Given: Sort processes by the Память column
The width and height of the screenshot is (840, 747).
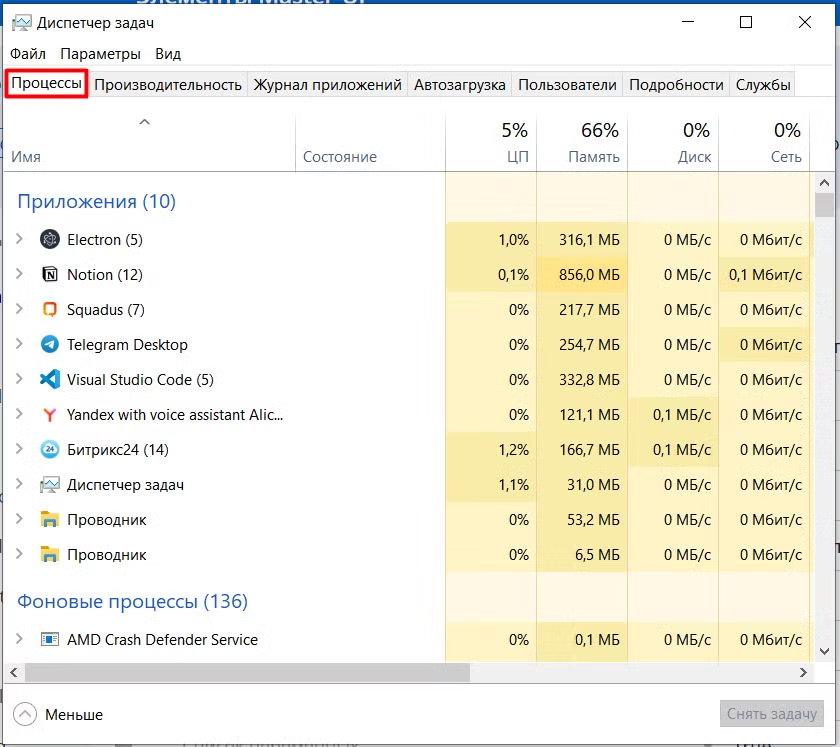Looking at the screenshot, I should [x=582, y=143].
